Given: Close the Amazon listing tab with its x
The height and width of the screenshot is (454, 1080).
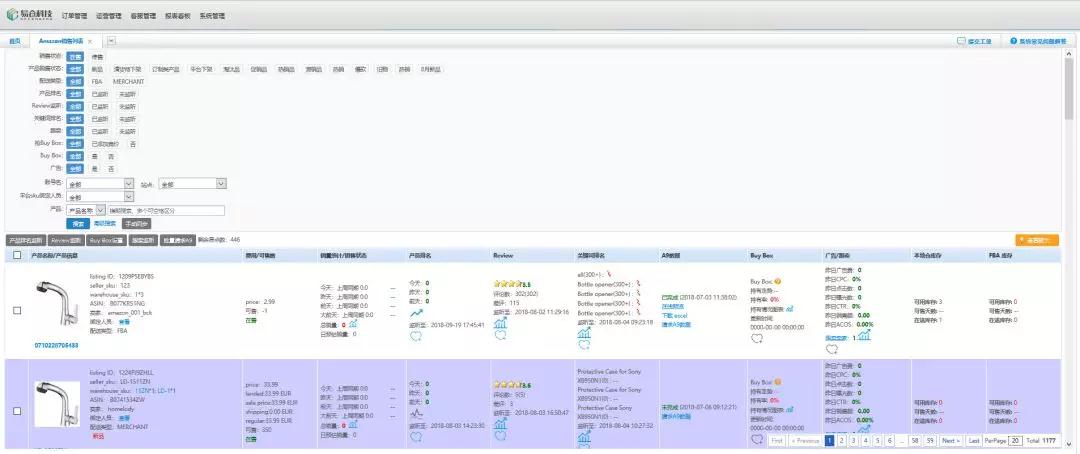Looking at the screenshot, I should [90, 41].
